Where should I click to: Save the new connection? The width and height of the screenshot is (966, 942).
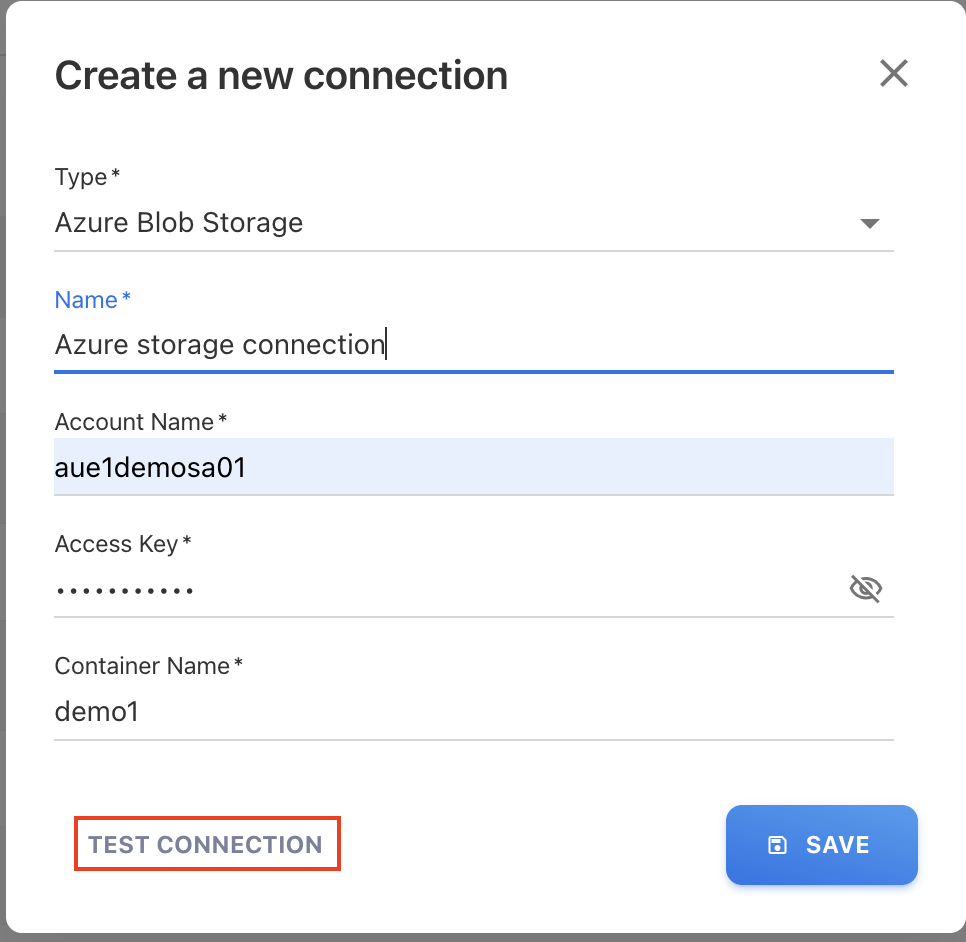(x=821, y=845)
